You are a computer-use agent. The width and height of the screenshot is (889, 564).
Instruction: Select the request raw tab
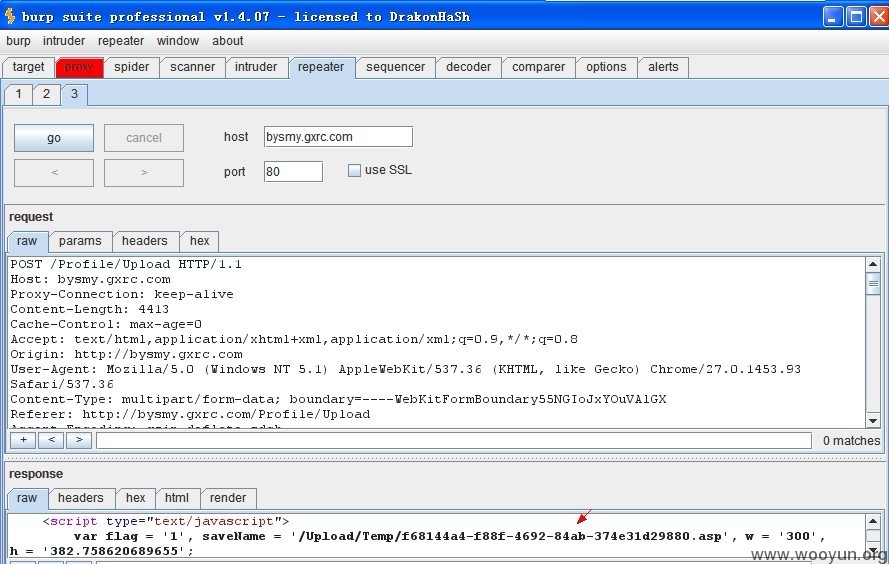pos(27,241)
